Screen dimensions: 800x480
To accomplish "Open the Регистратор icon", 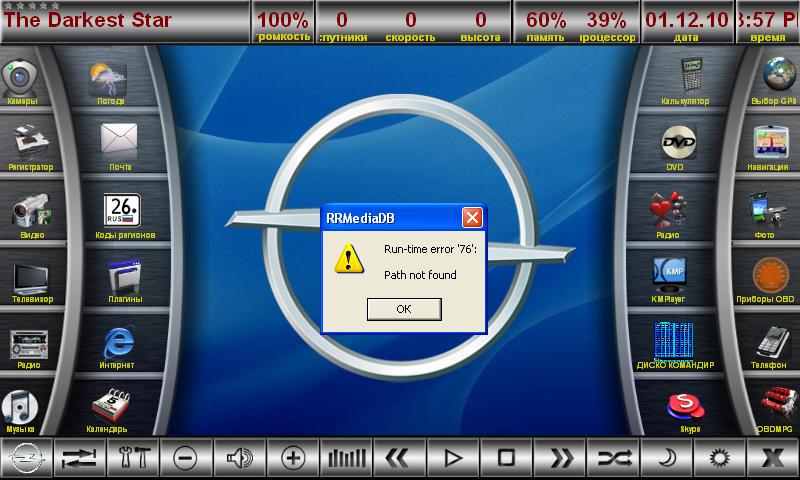I will 31,142.
